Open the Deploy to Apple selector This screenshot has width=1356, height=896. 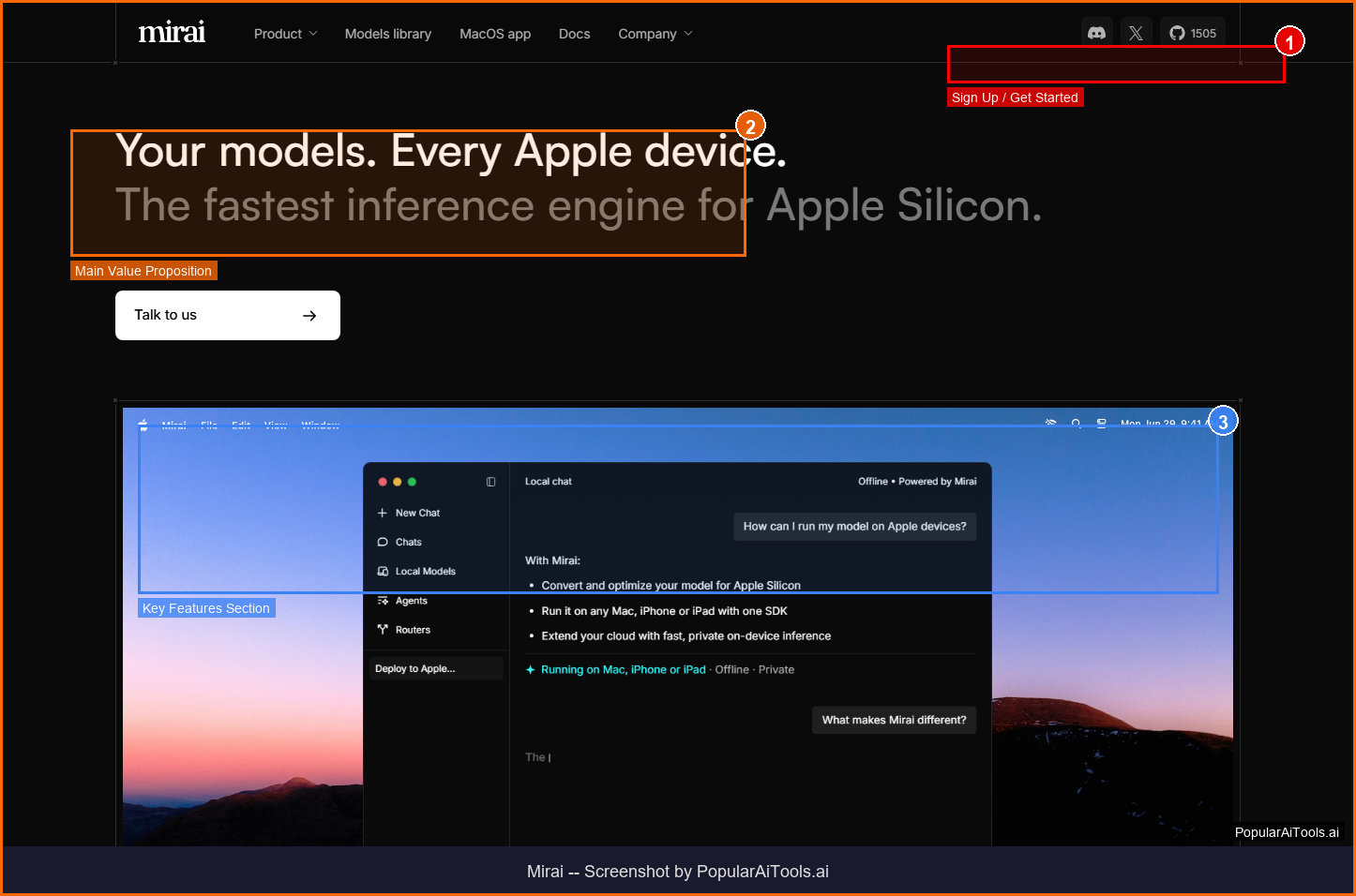pyautogui.click(x=433, y=668)
